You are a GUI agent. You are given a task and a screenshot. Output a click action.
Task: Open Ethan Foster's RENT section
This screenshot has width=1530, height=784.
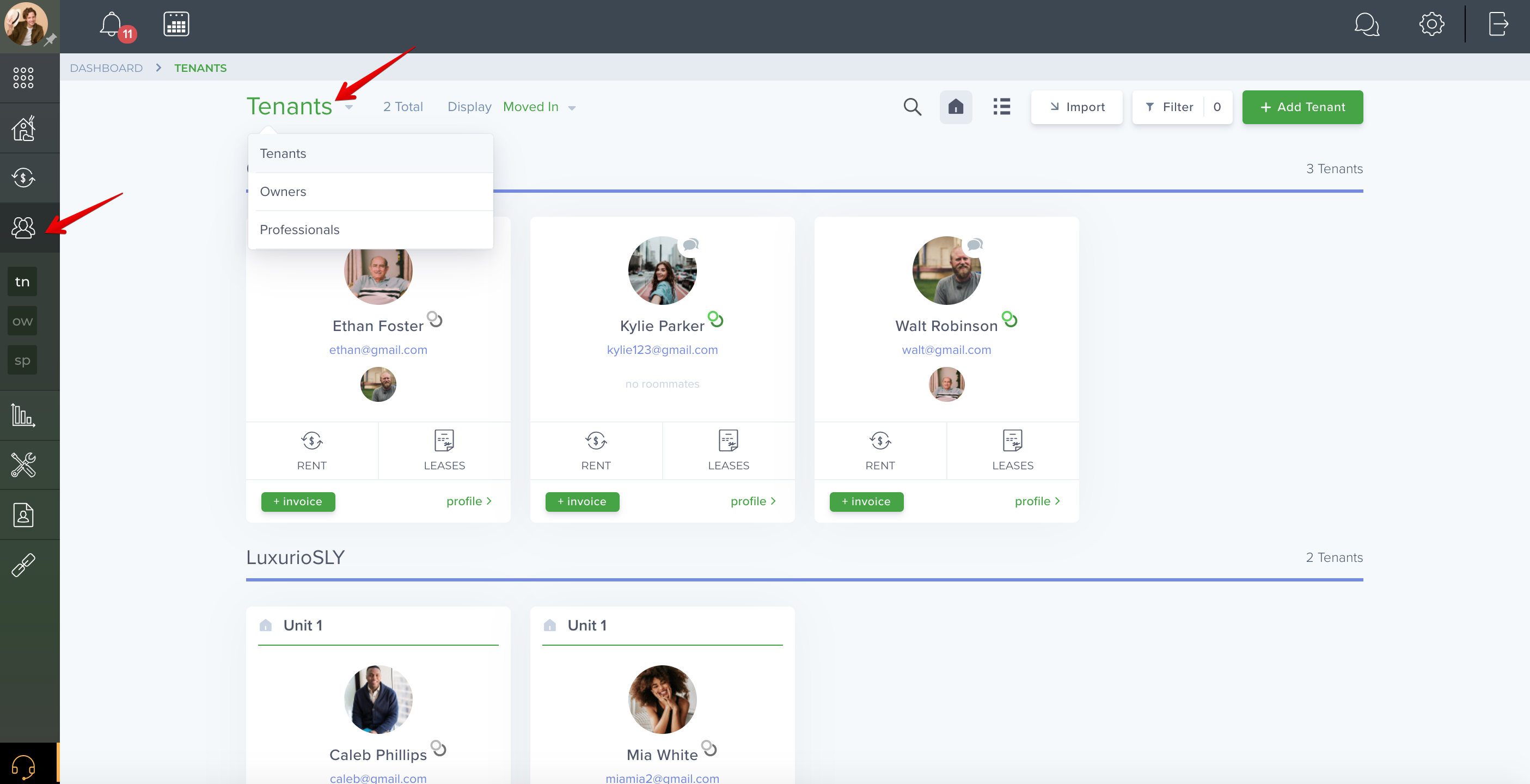pyautogui.click(x=312, y=451)
